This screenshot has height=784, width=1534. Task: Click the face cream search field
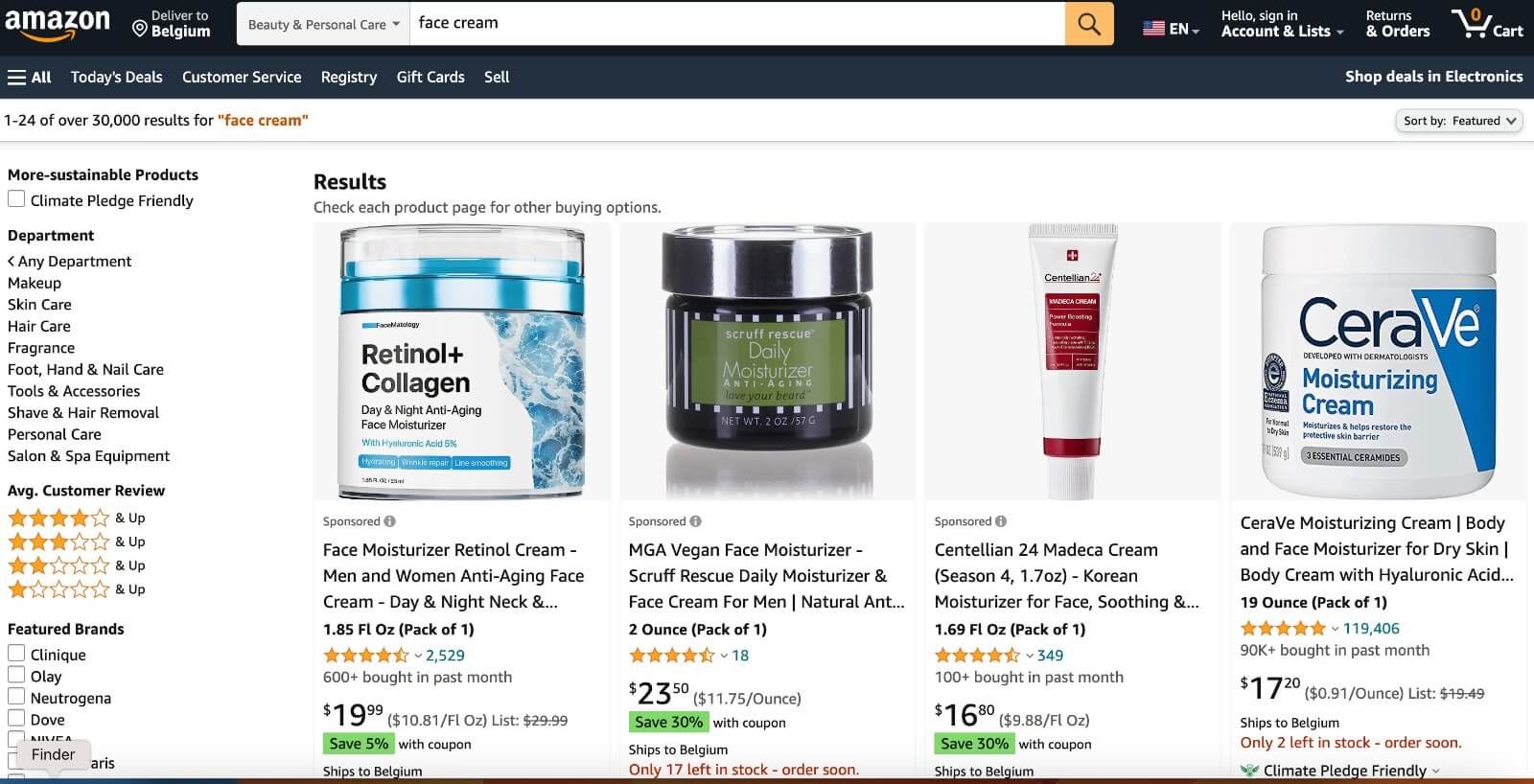tap(736, 23)
